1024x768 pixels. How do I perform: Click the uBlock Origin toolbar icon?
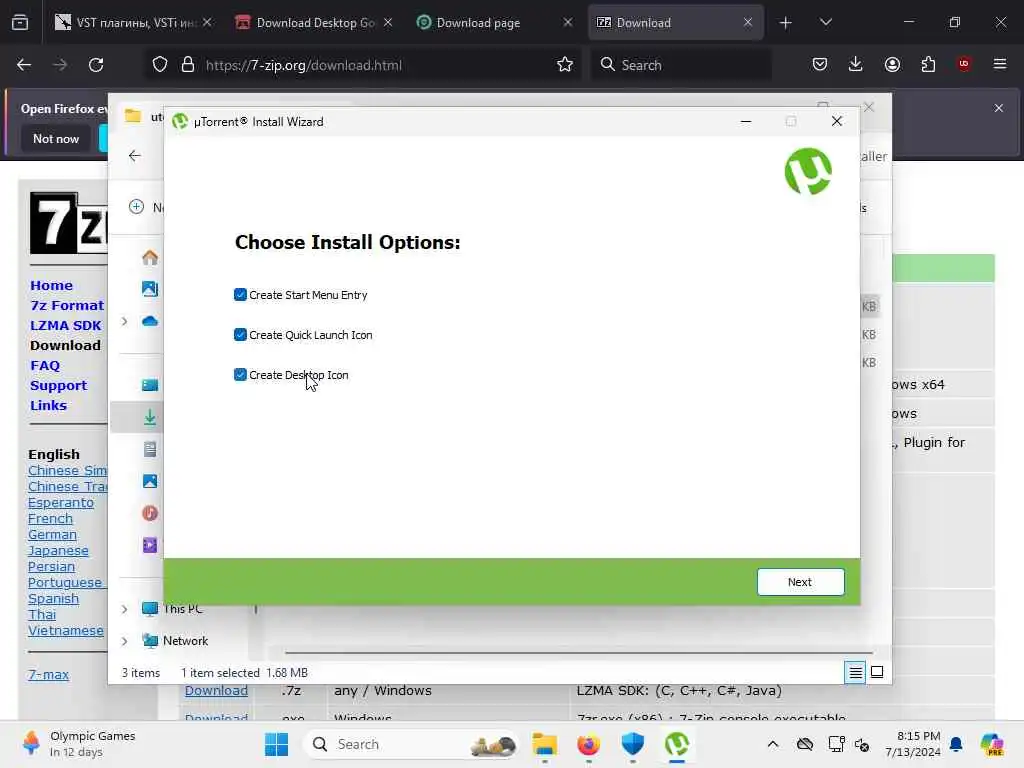964,64
